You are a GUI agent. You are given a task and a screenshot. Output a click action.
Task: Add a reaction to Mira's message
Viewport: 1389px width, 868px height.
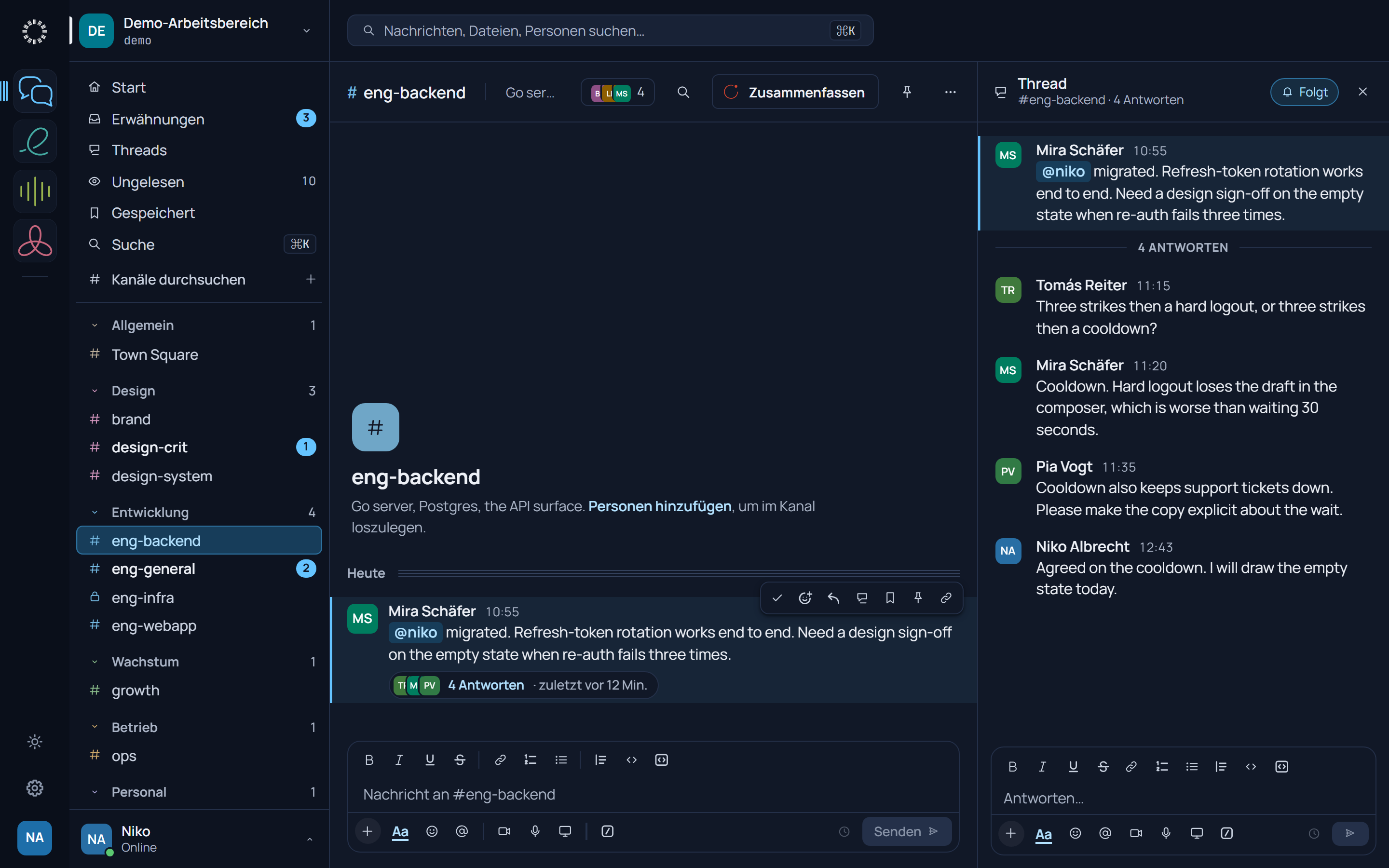pos(805,598)
